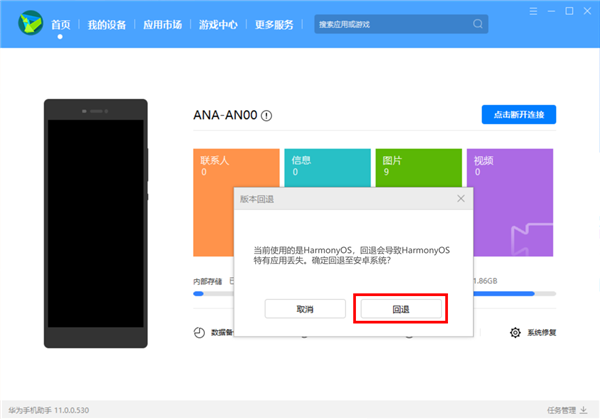Click the 数据备份 clock icon
This screenshot has height=419, width=600.
tap(199, 332)
